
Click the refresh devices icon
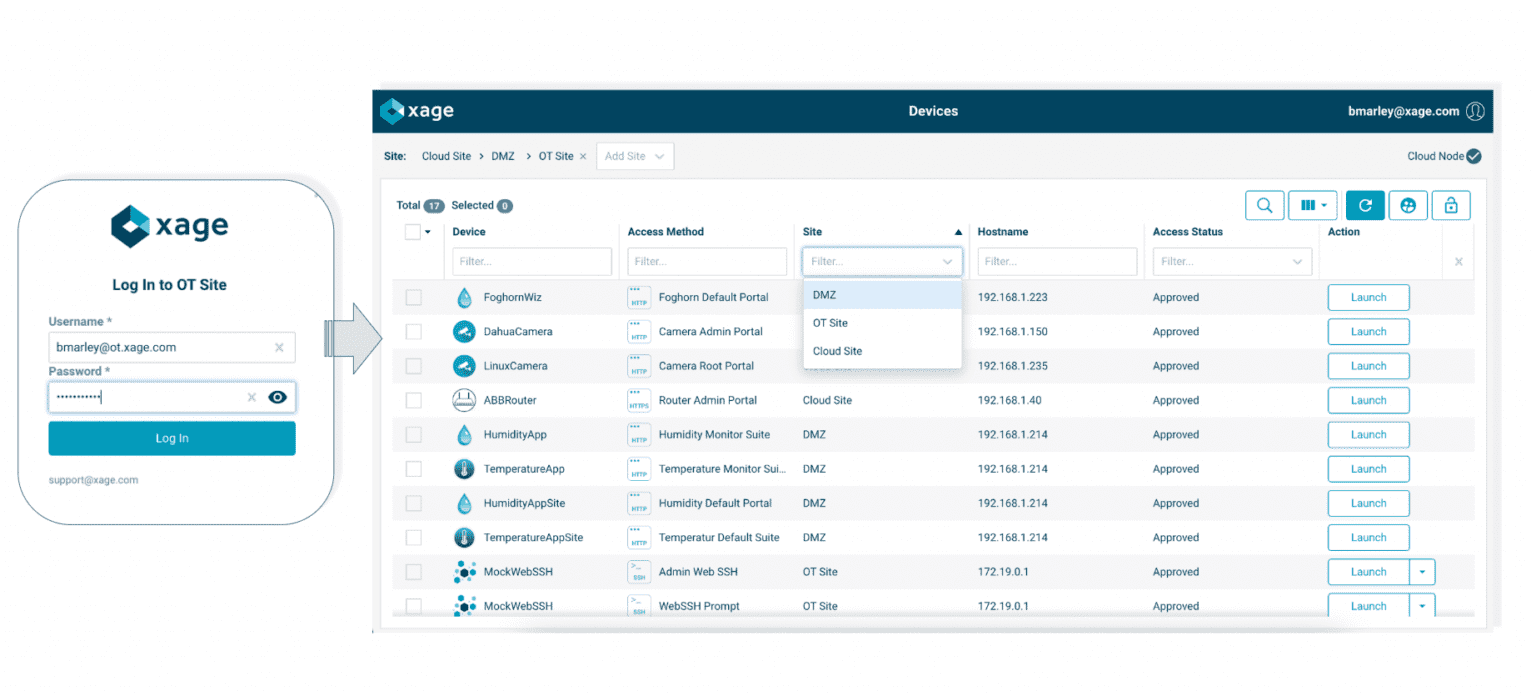click(1364, 205)
